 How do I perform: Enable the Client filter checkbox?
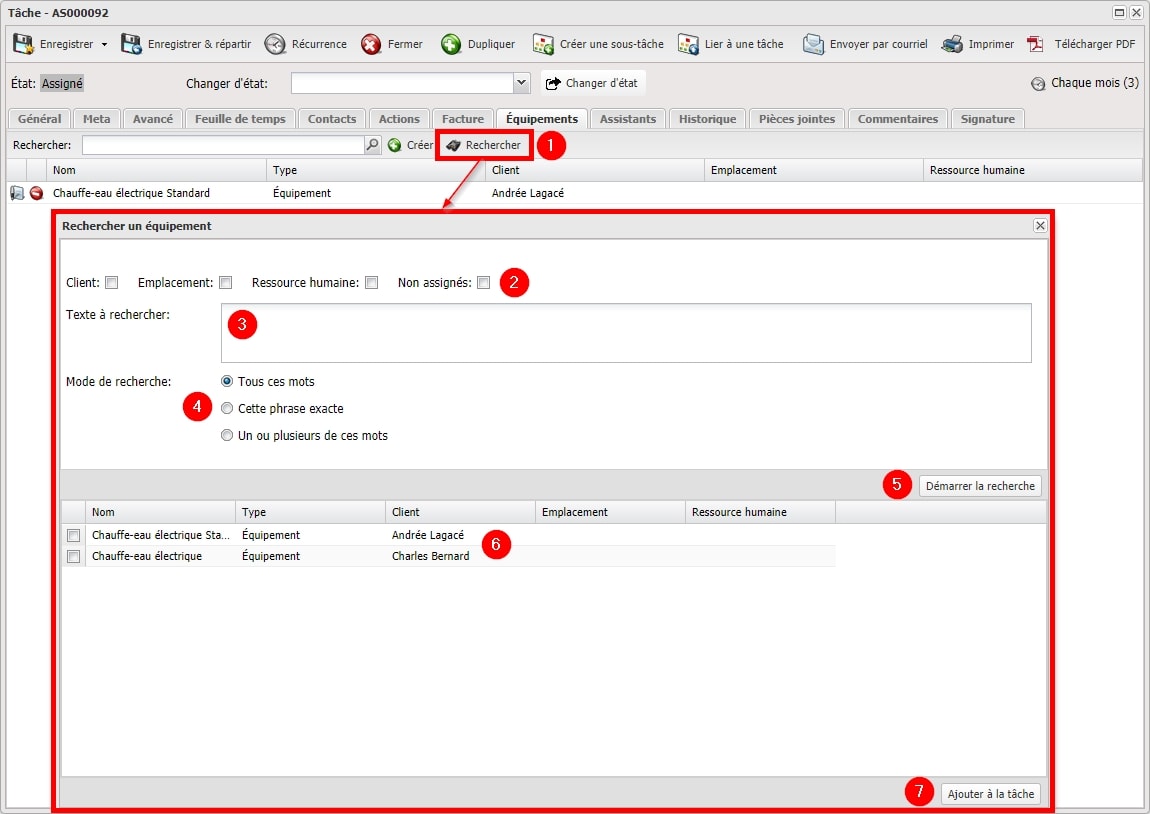pyautogui.click(x=111, y=283)
